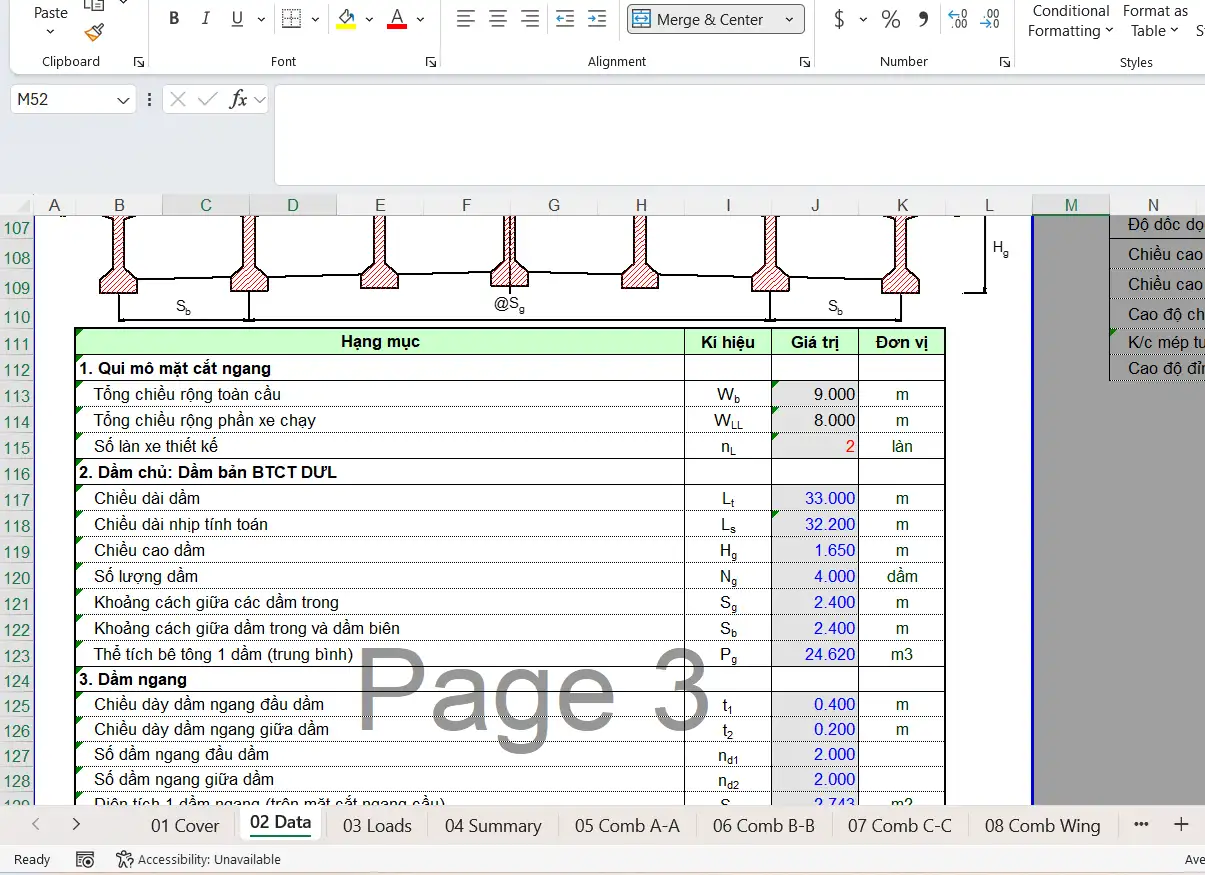
Task: Select column J header
Action: pos(815,205)
